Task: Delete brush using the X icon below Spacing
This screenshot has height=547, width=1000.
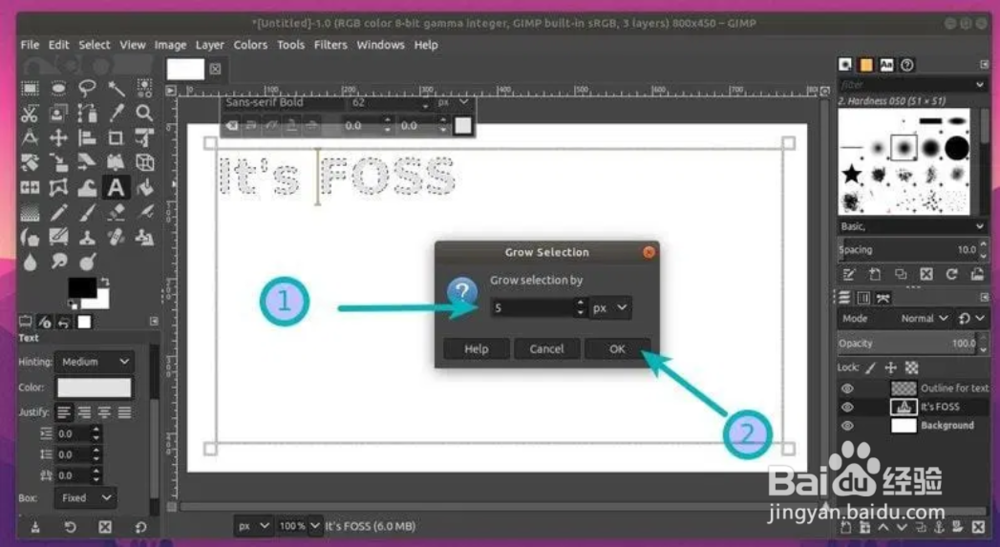Action: pyautogui.click(x=926, y=274)
